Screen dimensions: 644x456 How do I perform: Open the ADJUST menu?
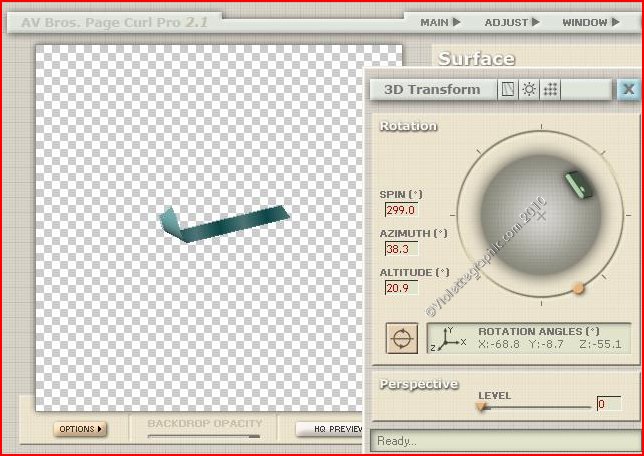(511, 22)
